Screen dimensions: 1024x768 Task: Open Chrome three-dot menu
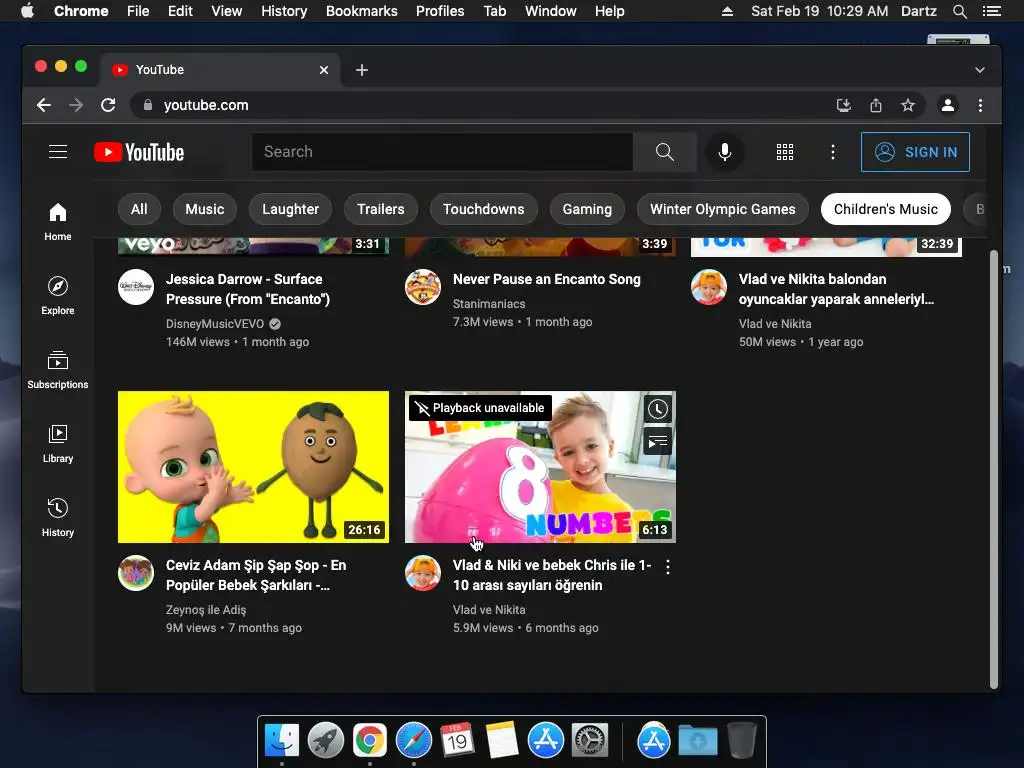tap(980, 105)
